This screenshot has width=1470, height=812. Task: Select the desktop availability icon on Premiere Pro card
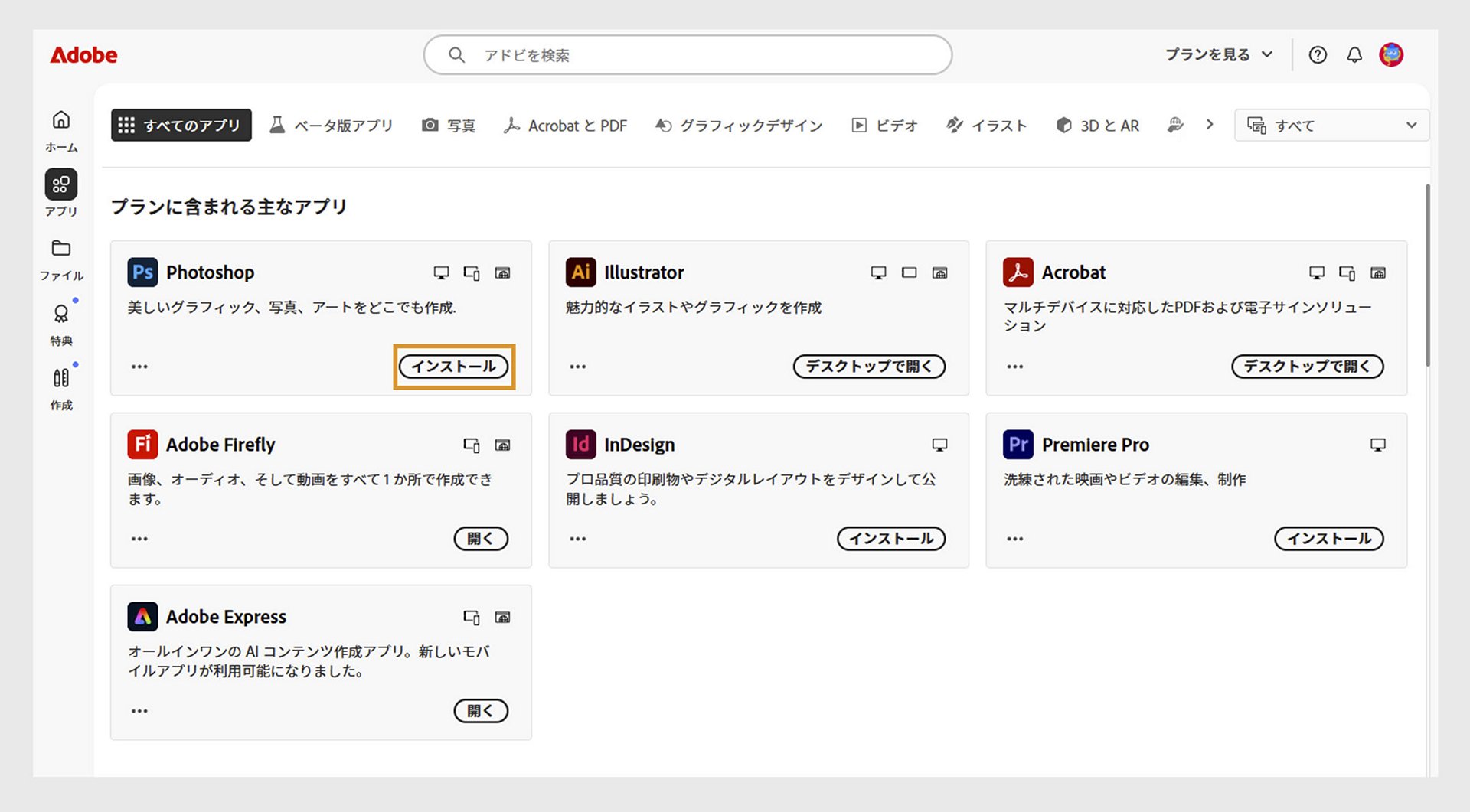point(1377,444)
